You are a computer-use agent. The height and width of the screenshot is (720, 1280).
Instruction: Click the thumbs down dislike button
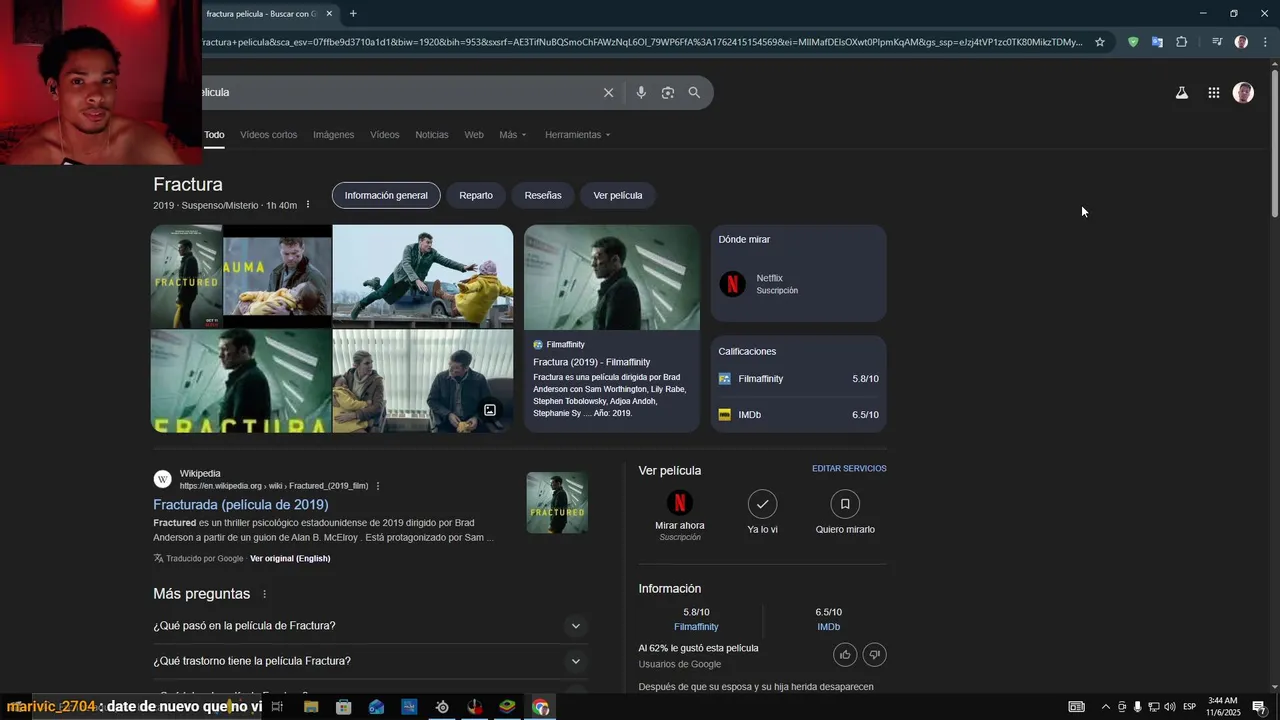pyautogui.click(x=874, y=655)
